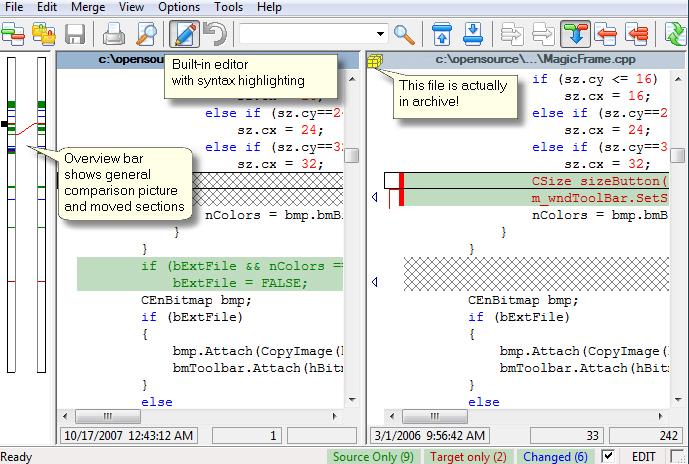689x464 pixels.
Task: Click the 'Source Only (9)' status indicator
Action: [373, 457]
